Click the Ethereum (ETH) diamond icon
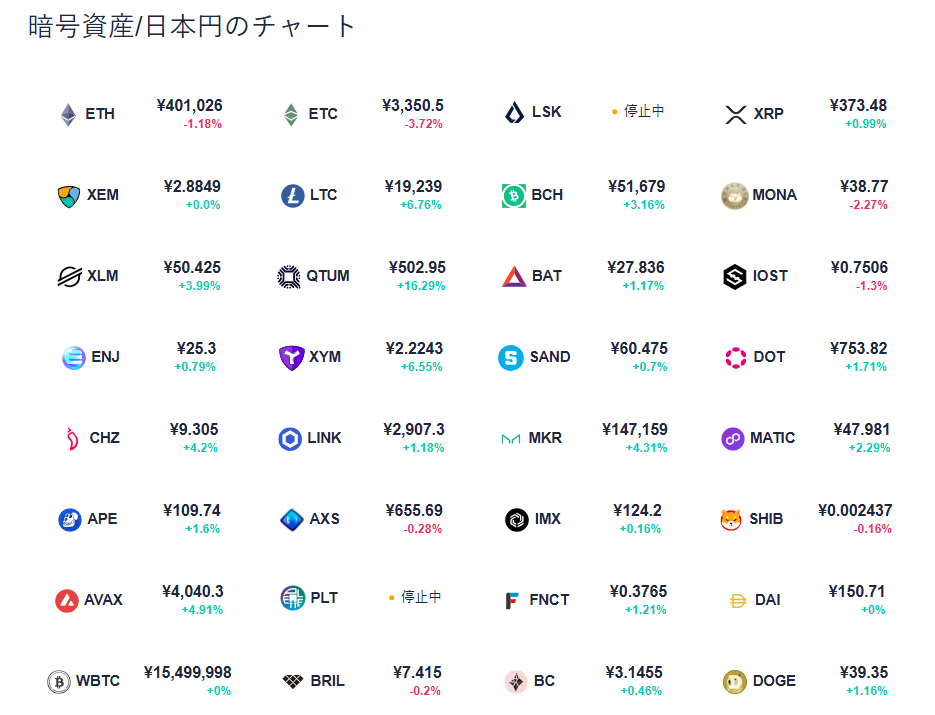 [68, 114]
